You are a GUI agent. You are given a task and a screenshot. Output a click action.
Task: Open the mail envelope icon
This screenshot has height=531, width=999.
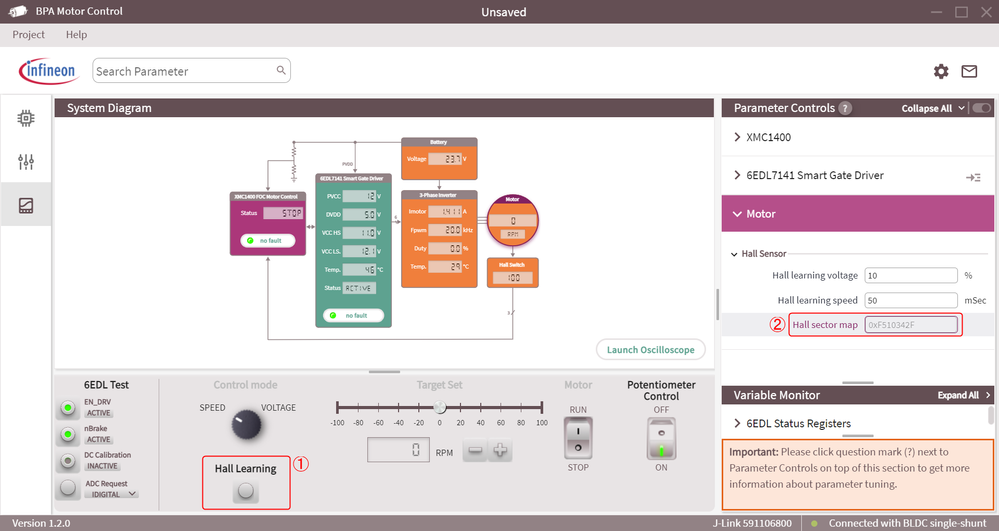click(x=969, y=71)
